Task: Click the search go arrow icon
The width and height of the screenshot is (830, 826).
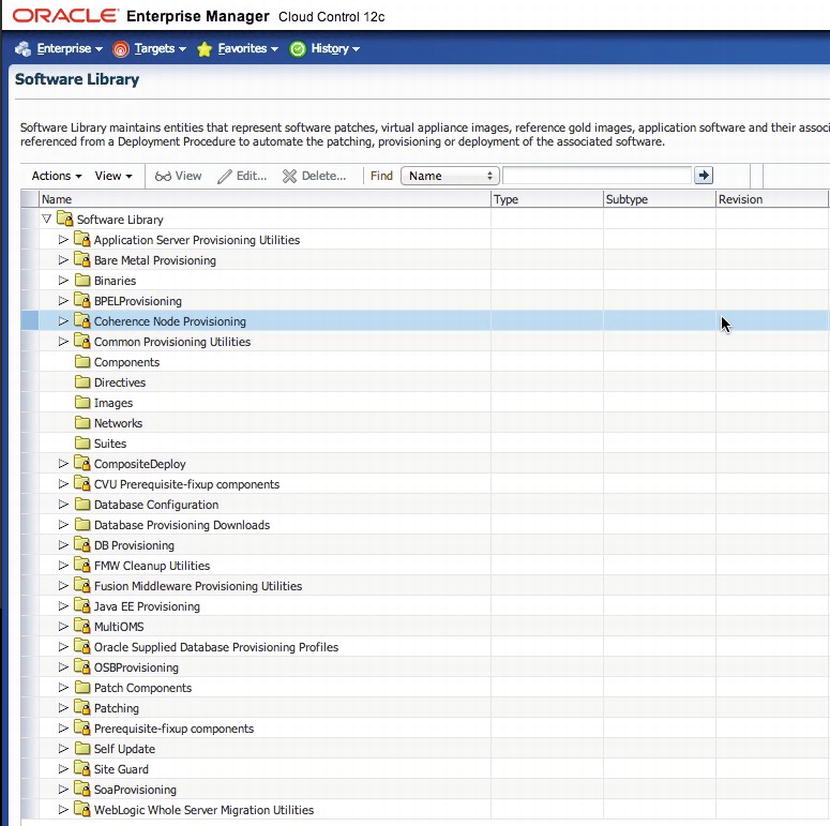Action: [x=703, y=175]
